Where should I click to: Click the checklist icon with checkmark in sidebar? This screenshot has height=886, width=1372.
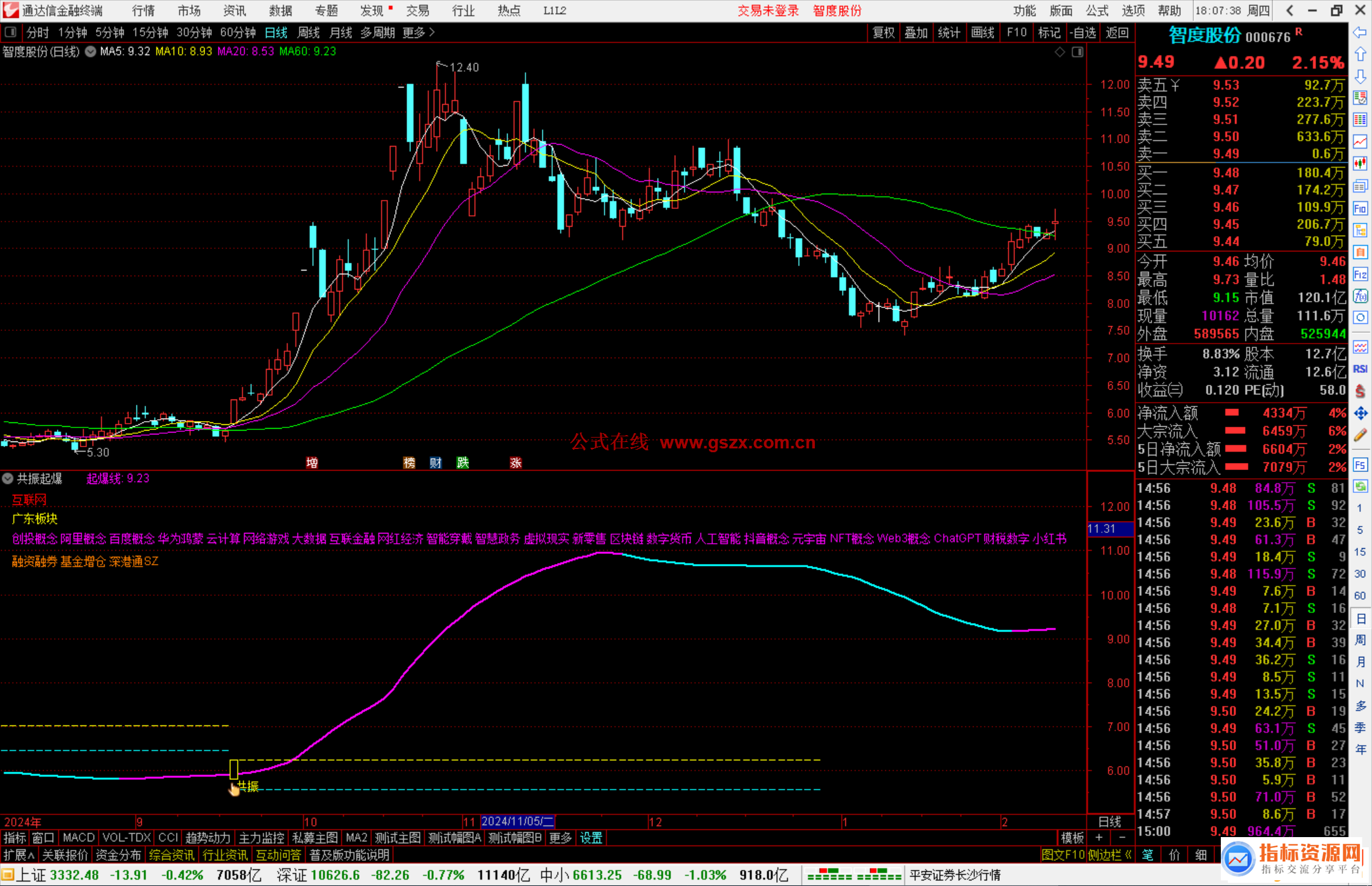point(1360,98)
